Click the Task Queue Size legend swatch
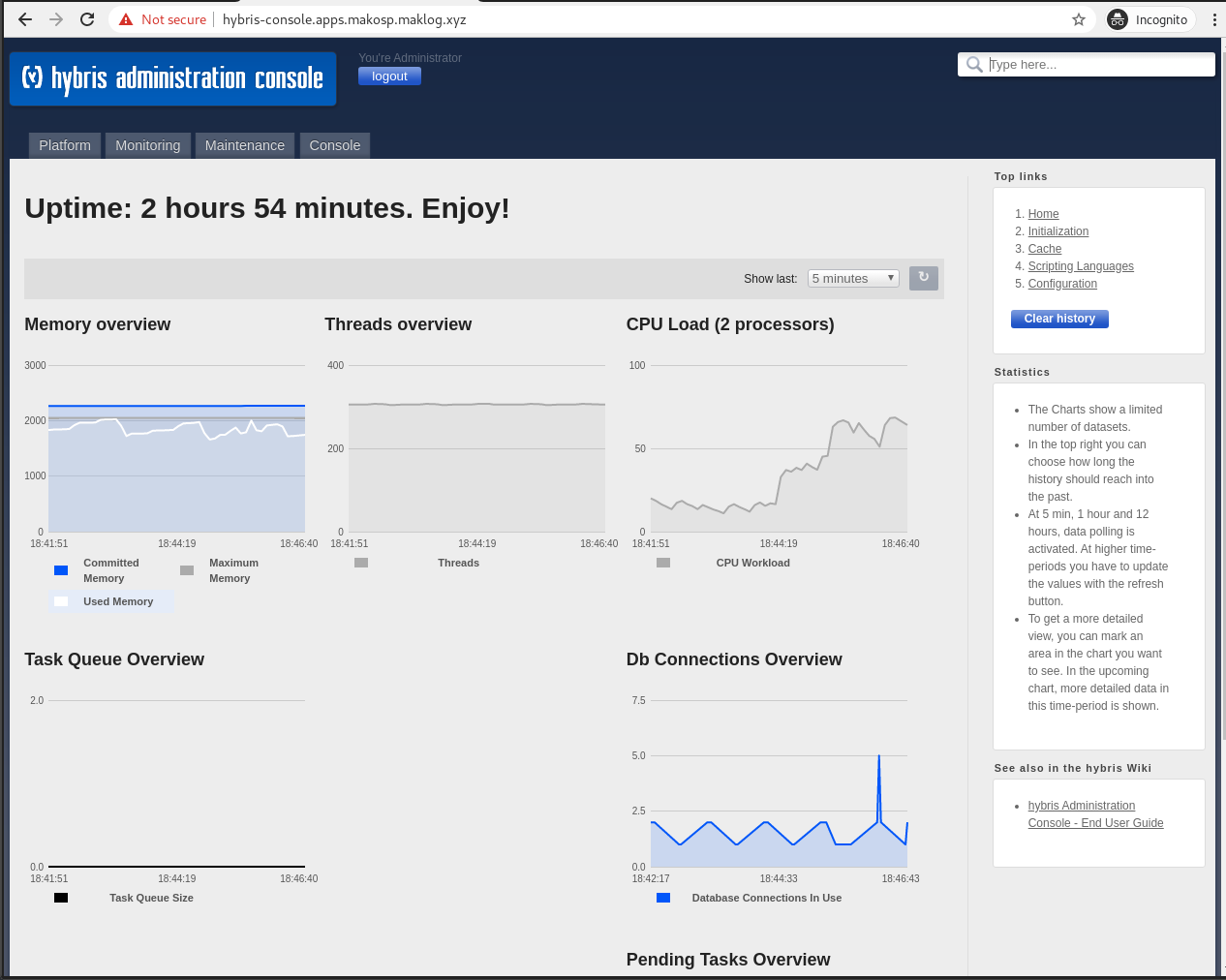This screenshot has width=1226, height=980. point(61,898)
